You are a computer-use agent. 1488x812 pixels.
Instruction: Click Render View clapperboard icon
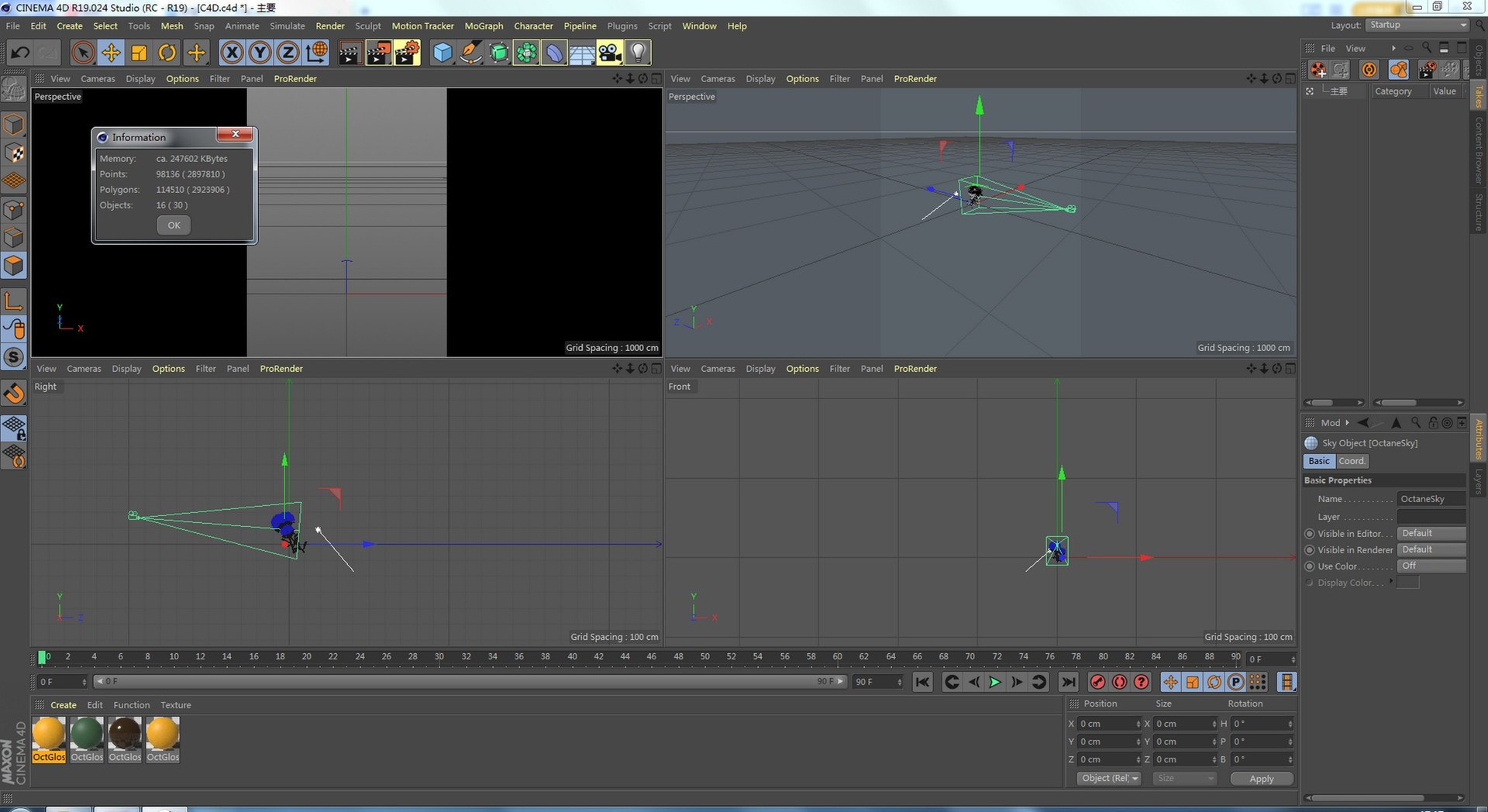tap(350, 53)
